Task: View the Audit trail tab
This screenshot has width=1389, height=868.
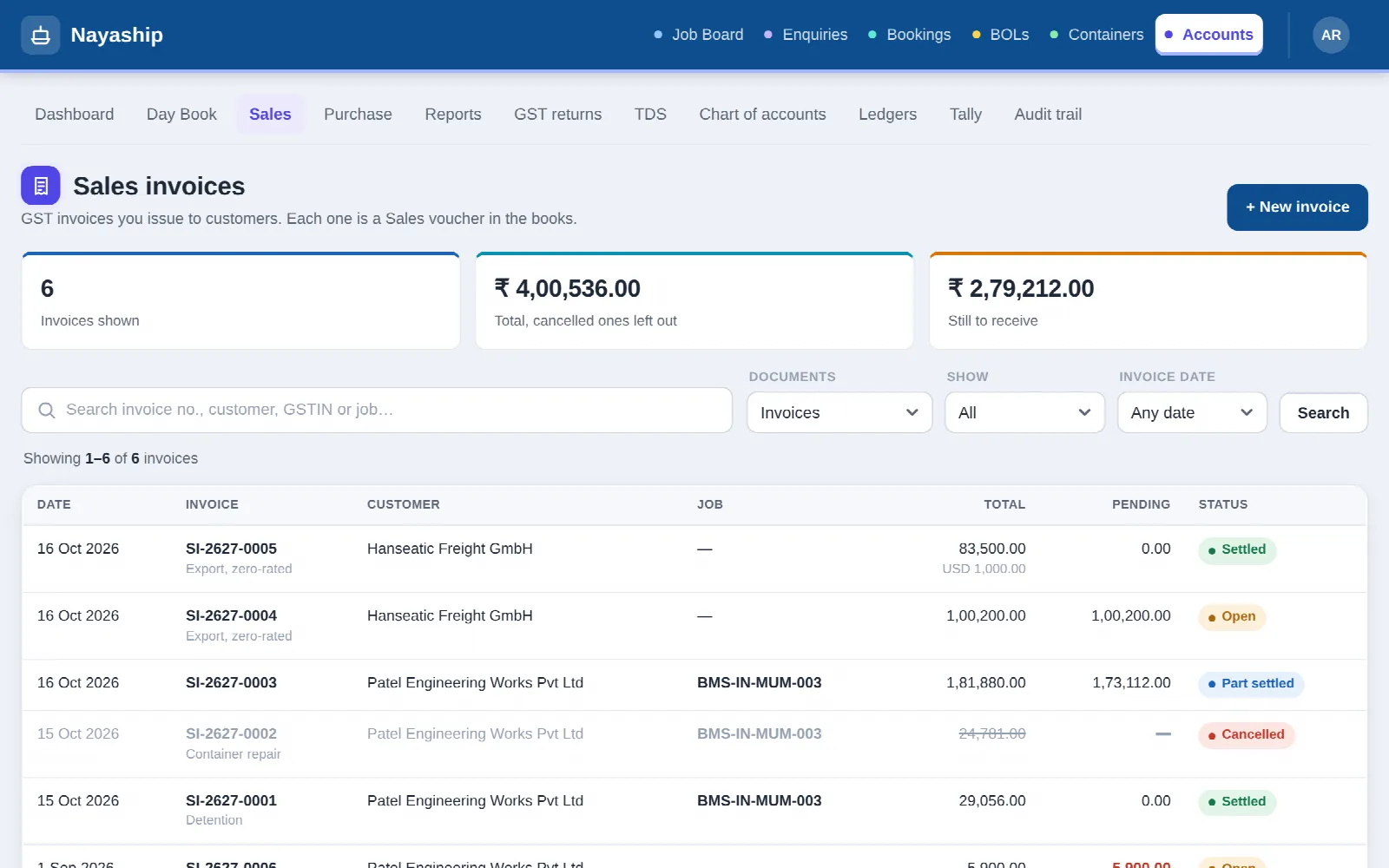Action: point(1048,115)
